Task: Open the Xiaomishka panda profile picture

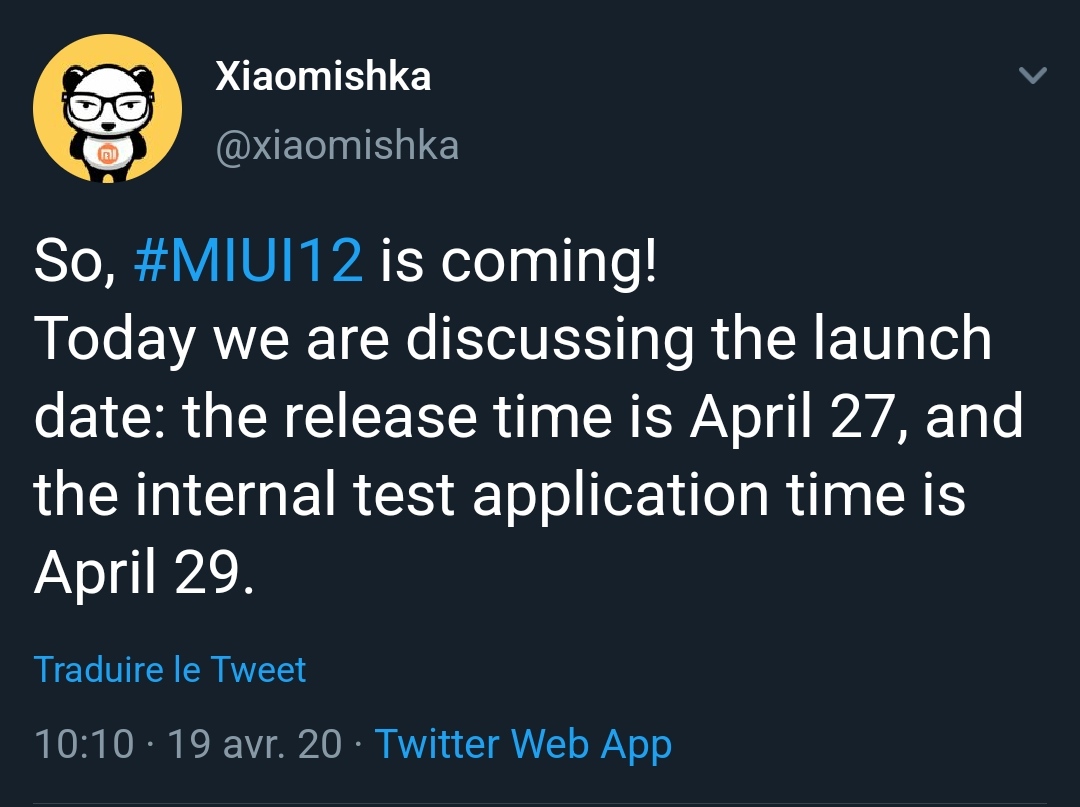Action: pos(107,109)
